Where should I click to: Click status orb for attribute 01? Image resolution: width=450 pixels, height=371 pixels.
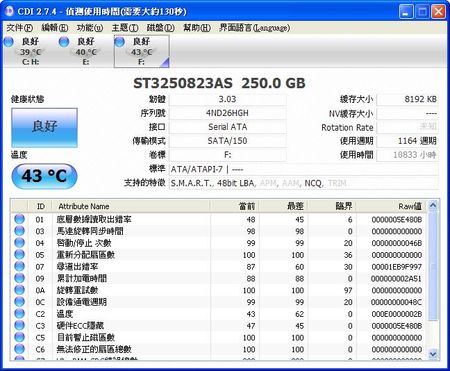(x=20, y=219)
